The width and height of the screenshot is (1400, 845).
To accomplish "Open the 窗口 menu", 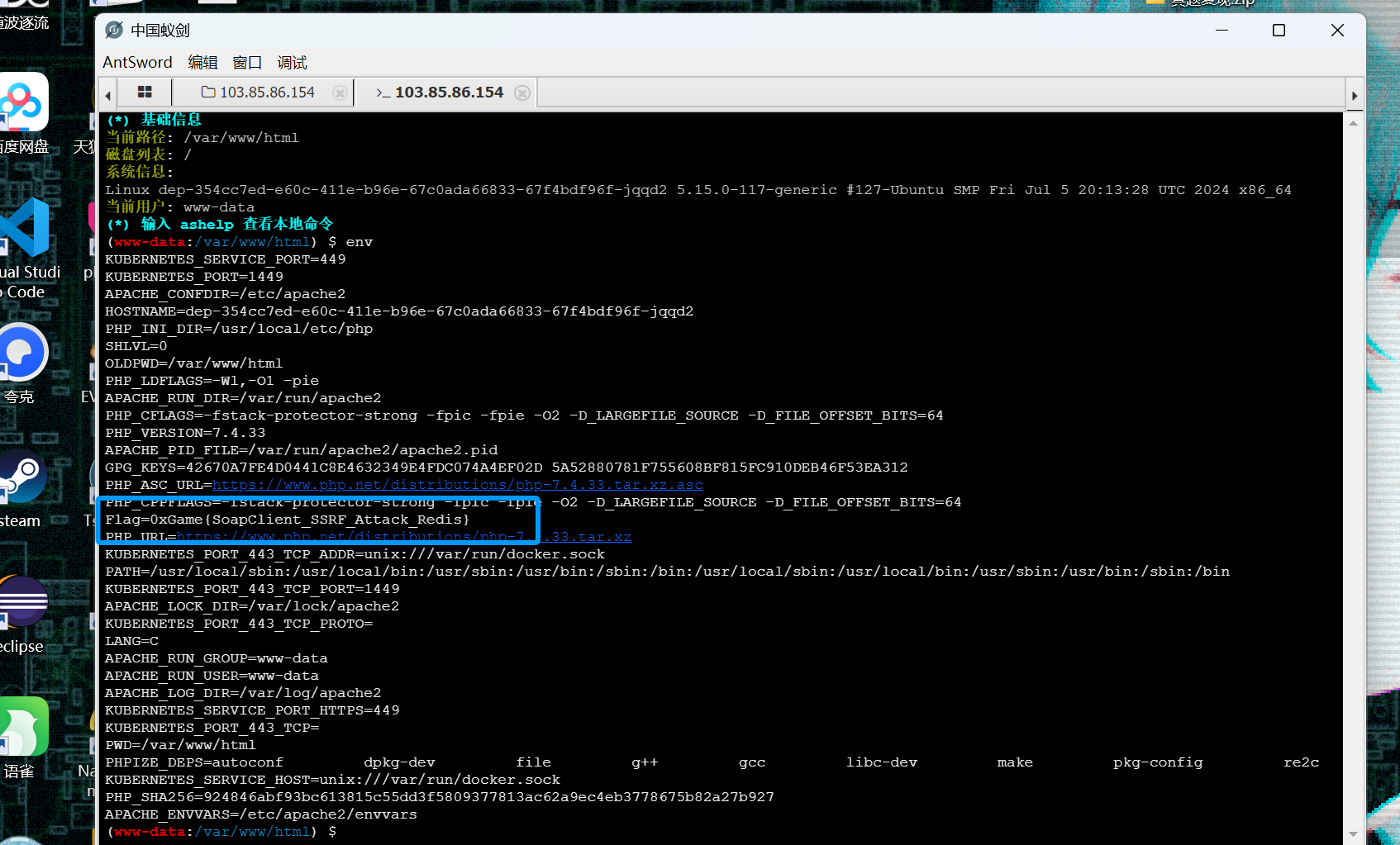I will 247,63.
